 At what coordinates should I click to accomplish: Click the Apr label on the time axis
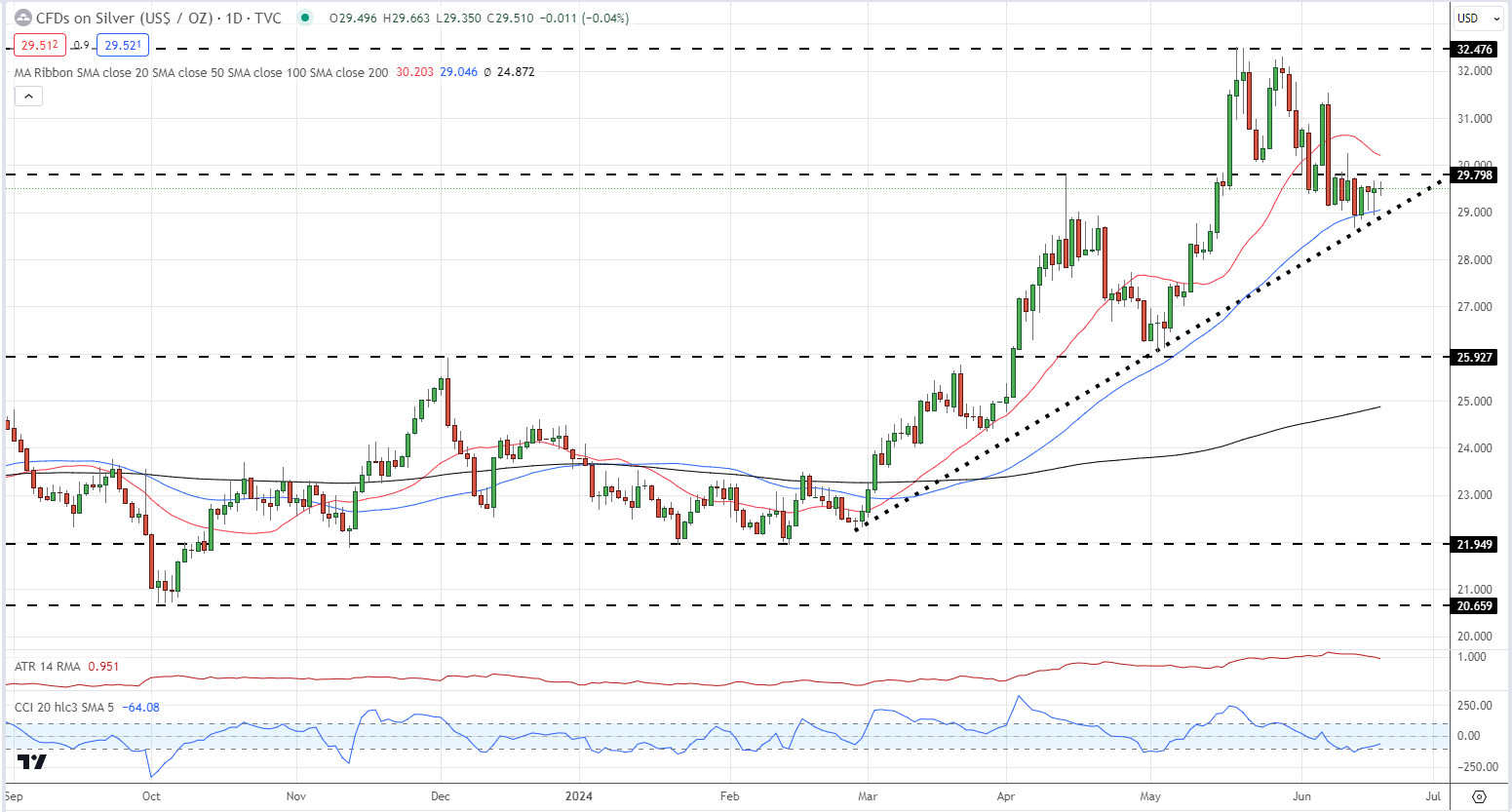pos(1005,796)
